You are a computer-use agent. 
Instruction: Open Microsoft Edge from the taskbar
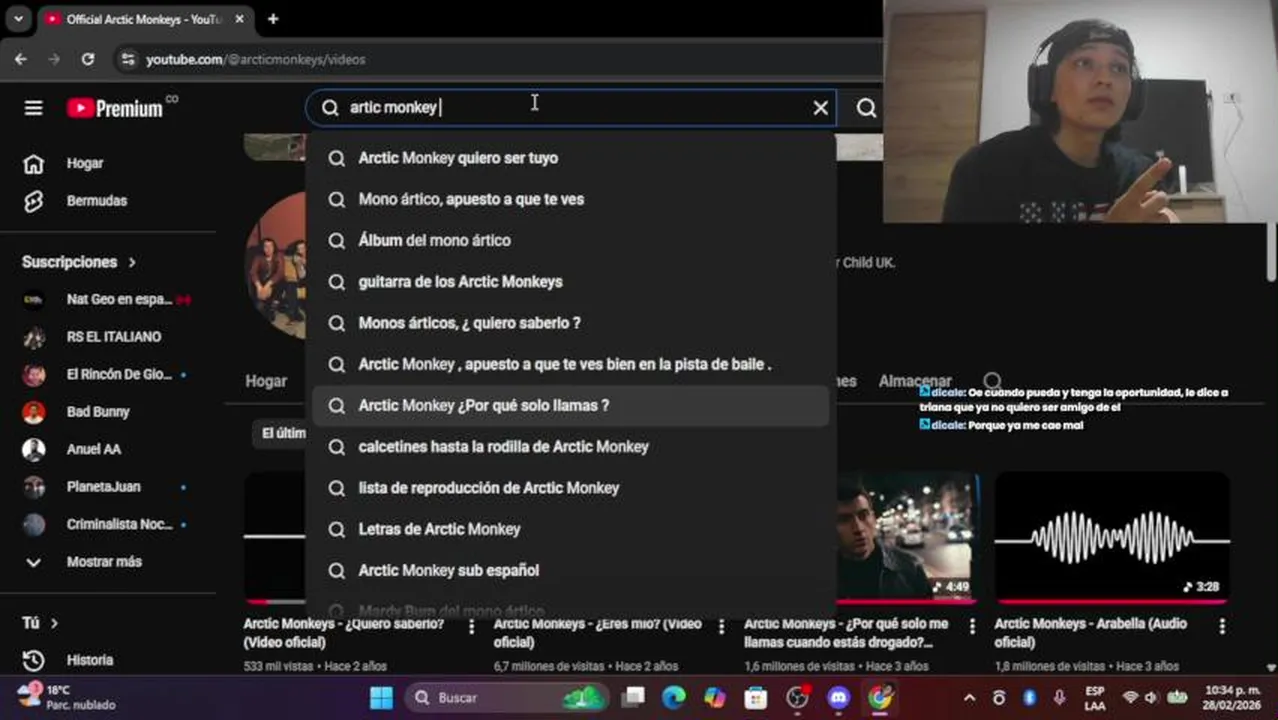point(674,698)
